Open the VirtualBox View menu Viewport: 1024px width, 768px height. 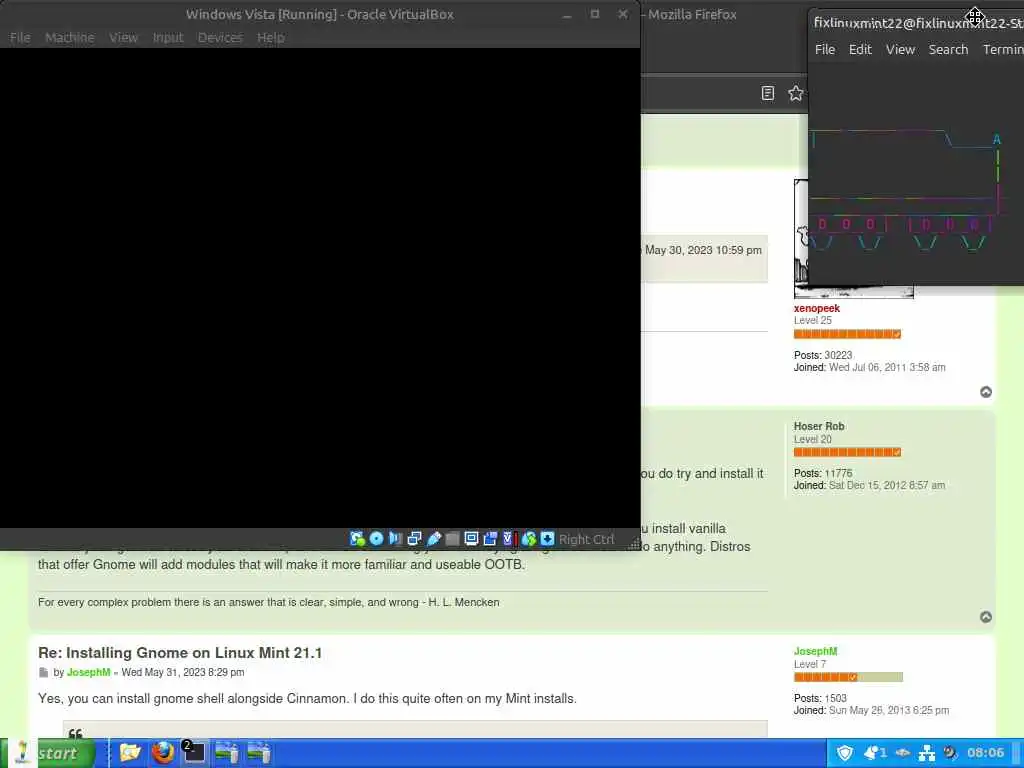(x=123, y=37)
